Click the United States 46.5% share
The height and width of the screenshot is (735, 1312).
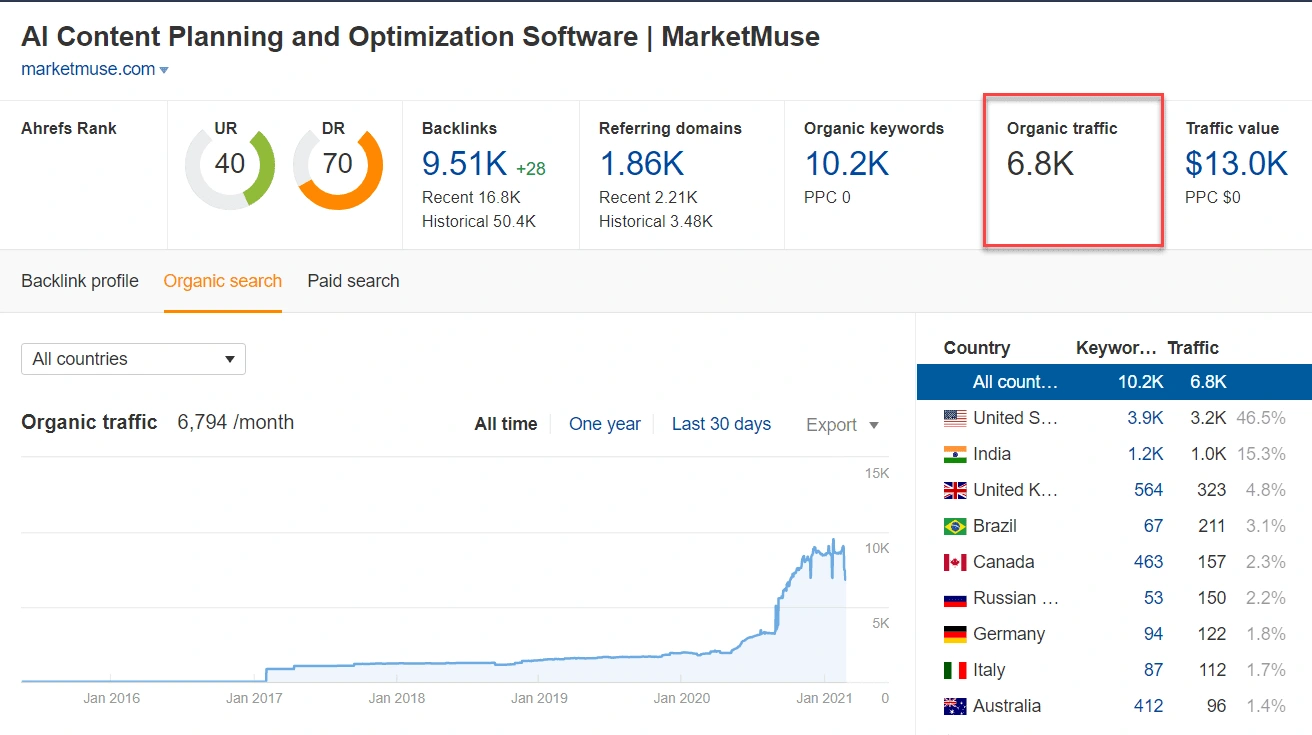1261,418
